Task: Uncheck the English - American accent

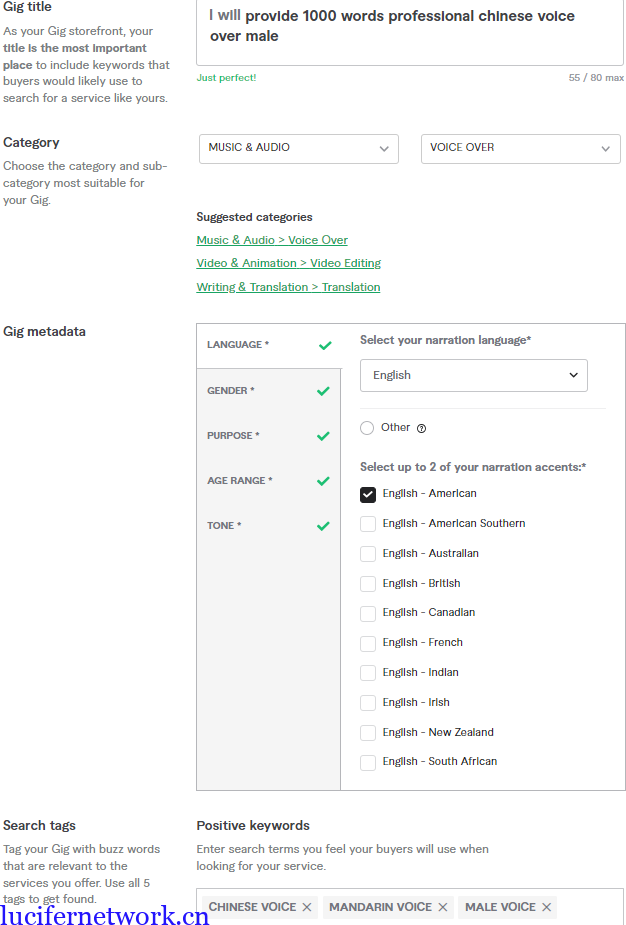Action: point(368,494)
